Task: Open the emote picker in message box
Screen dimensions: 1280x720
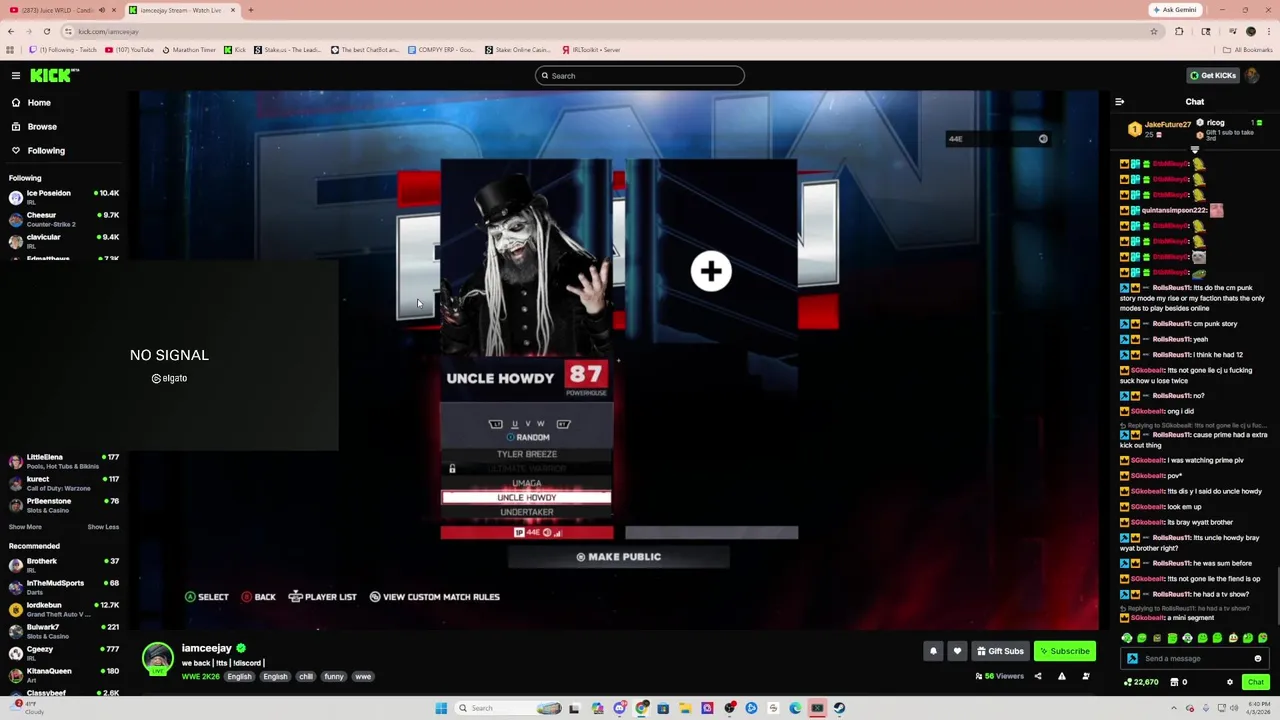Action: pyautogui.click(x=1258, y=659)
